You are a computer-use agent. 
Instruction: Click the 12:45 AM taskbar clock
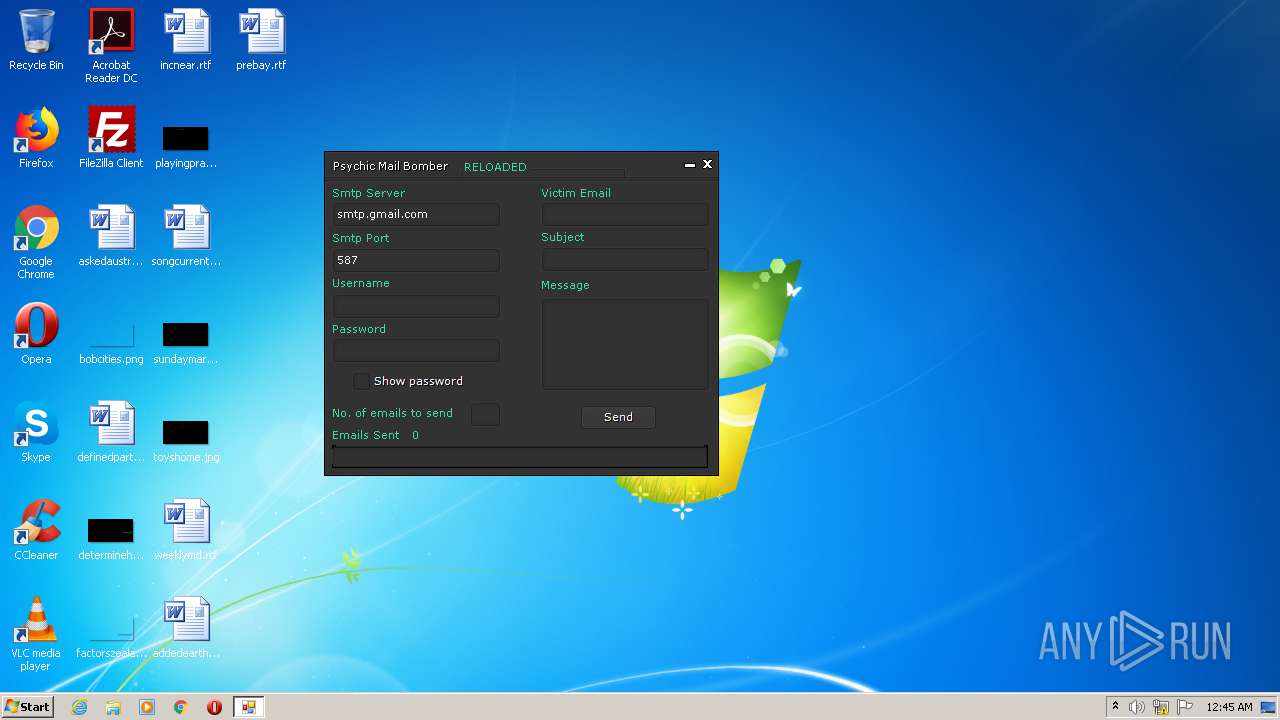tap(1229, 707)
